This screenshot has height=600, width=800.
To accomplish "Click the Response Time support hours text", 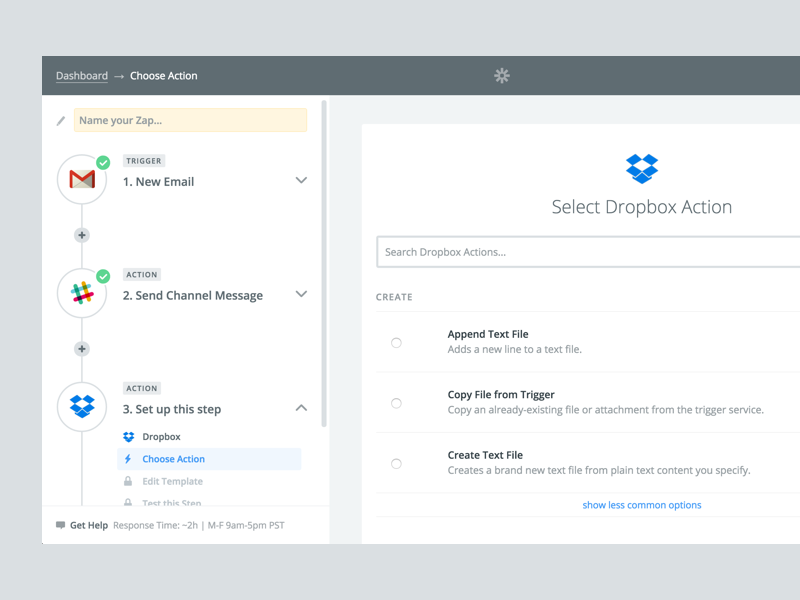I will [199, 525].
